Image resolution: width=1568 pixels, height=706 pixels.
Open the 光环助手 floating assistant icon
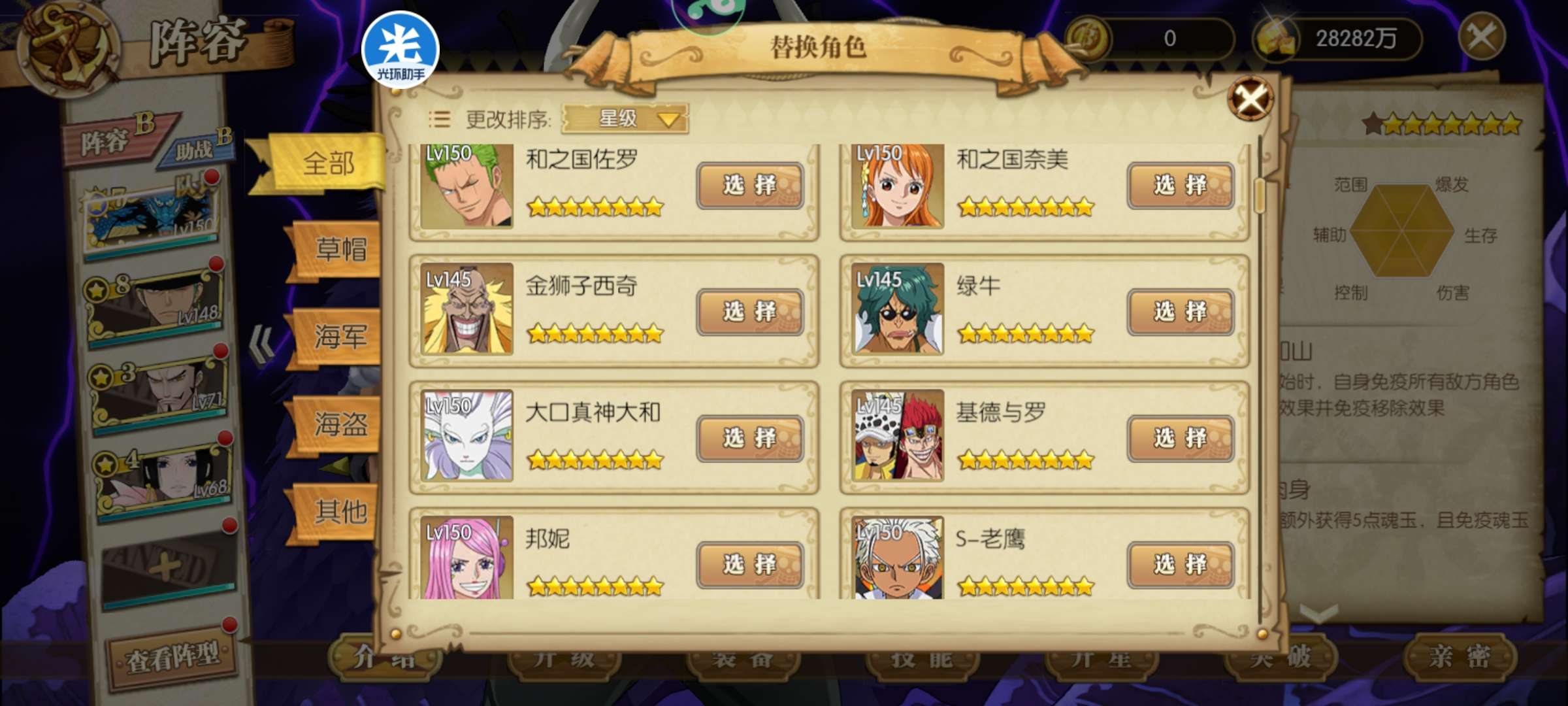pyautogui.click(x=400, y=50)
